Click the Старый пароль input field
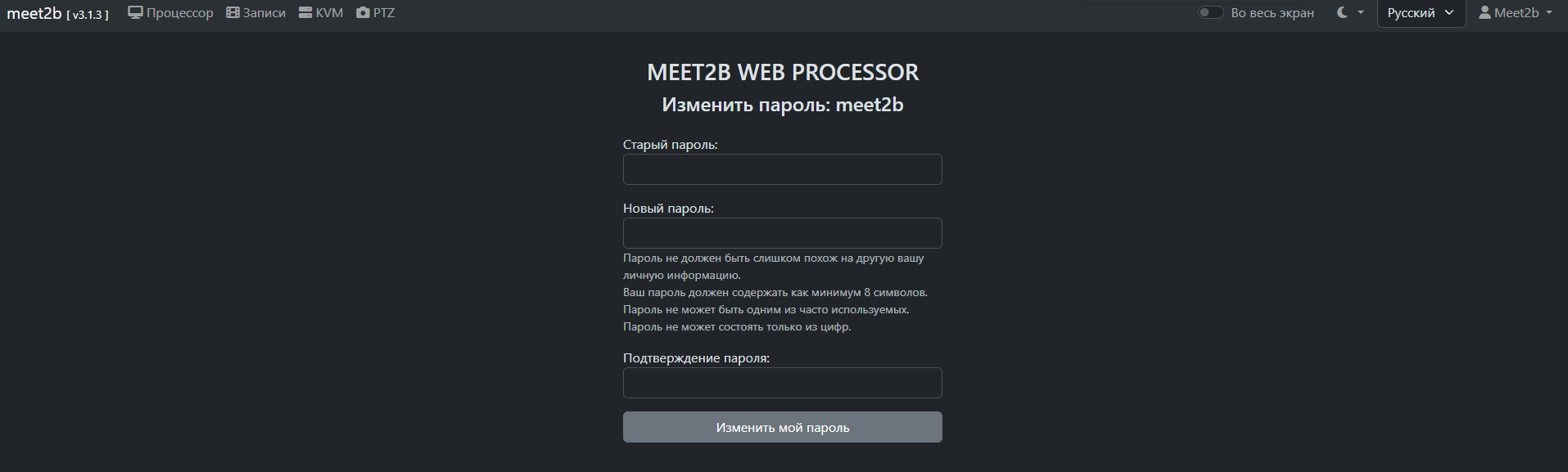The width and height of the screenshot is (1568, 472). coord(781,169)
